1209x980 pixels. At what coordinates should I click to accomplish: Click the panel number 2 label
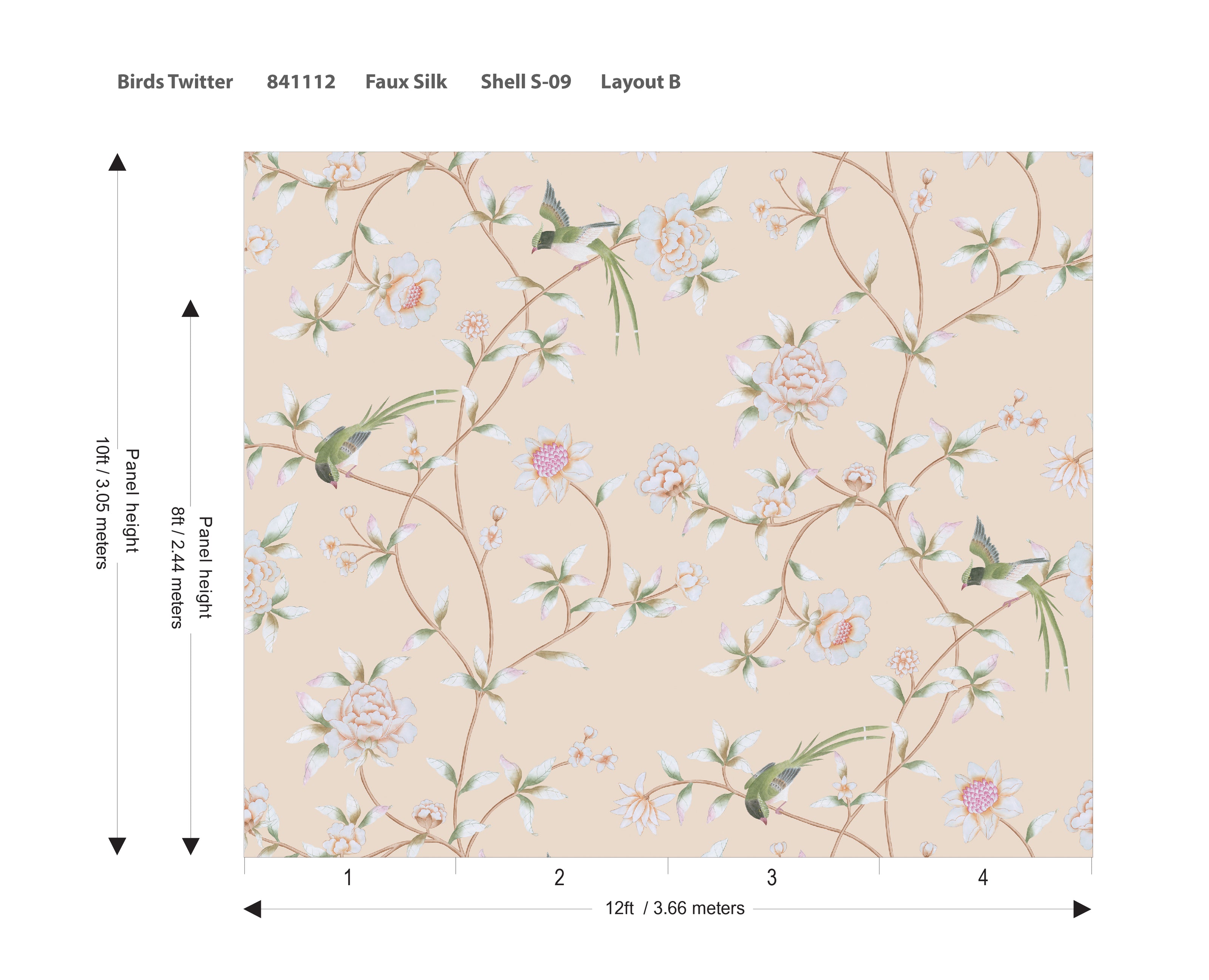[x=559, y=877]
